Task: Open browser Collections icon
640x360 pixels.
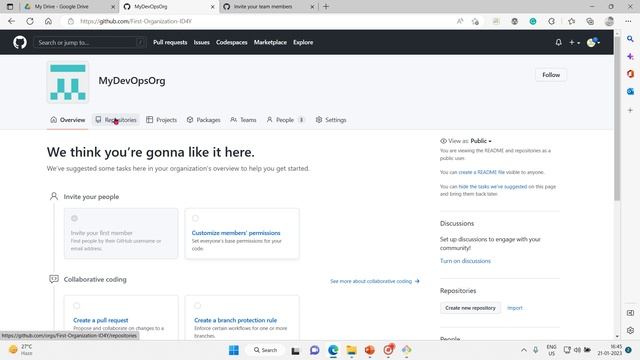Action: (590, 21)
